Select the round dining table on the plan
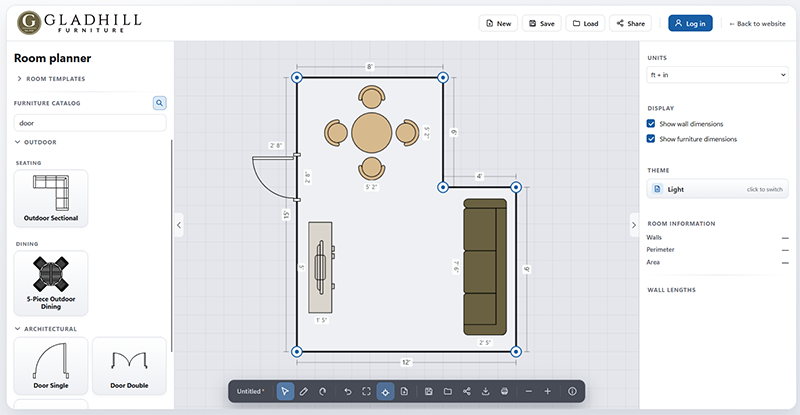This screenshot has height=415, width=800. coord(372,133)
